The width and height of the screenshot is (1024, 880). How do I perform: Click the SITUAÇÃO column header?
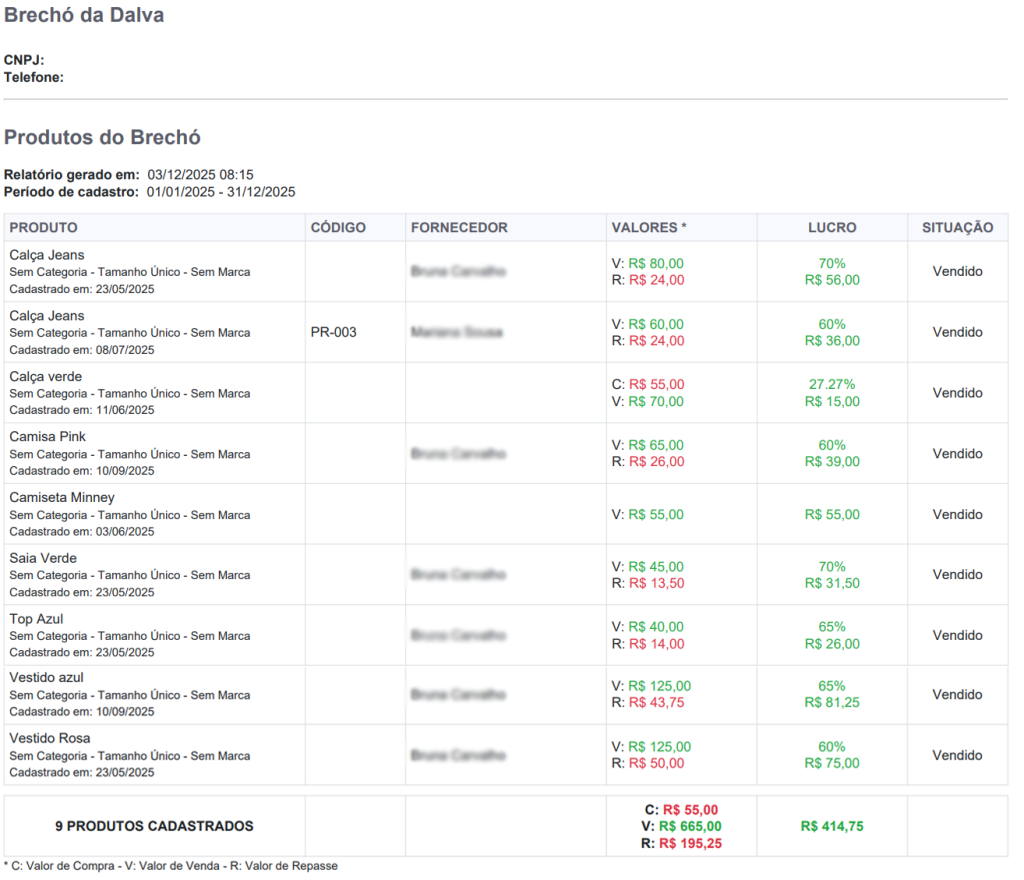tap(957, 228)
